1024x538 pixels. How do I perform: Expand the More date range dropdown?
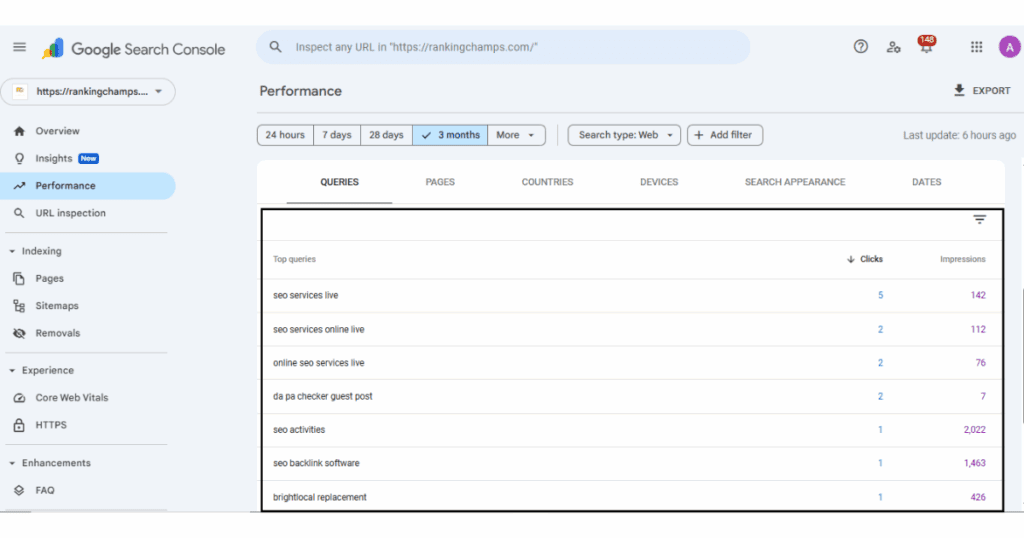(516, 135)
